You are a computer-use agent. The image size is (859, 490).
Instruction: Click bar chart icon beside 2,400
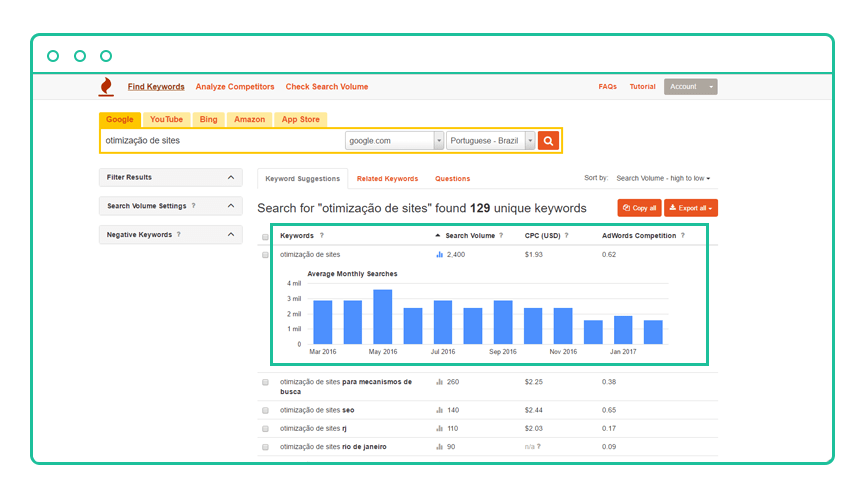[x=439, y=254]
